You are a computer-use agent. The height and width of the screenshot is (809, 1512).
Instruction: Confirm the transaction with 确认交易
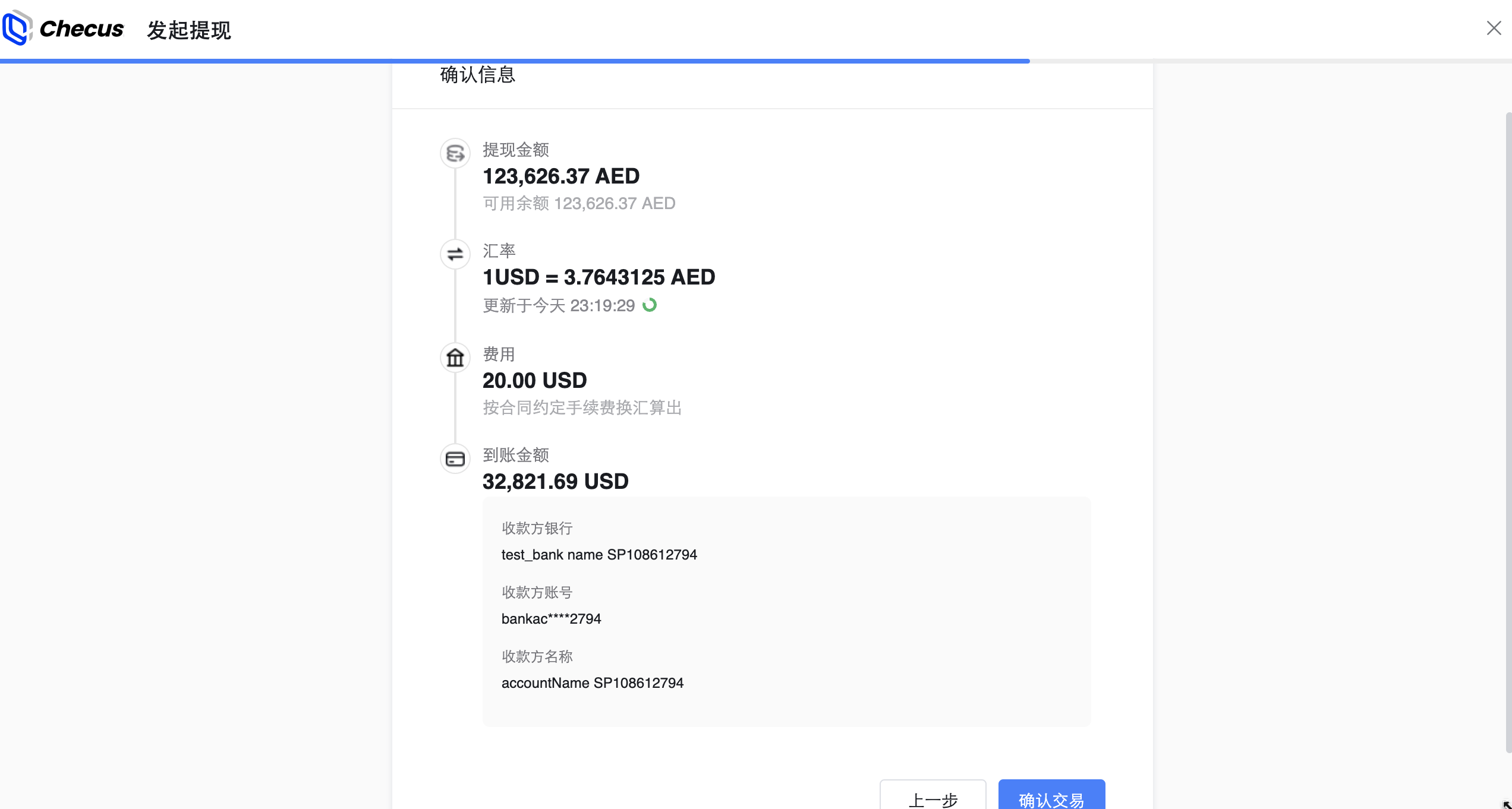[x=1051, y=795]
